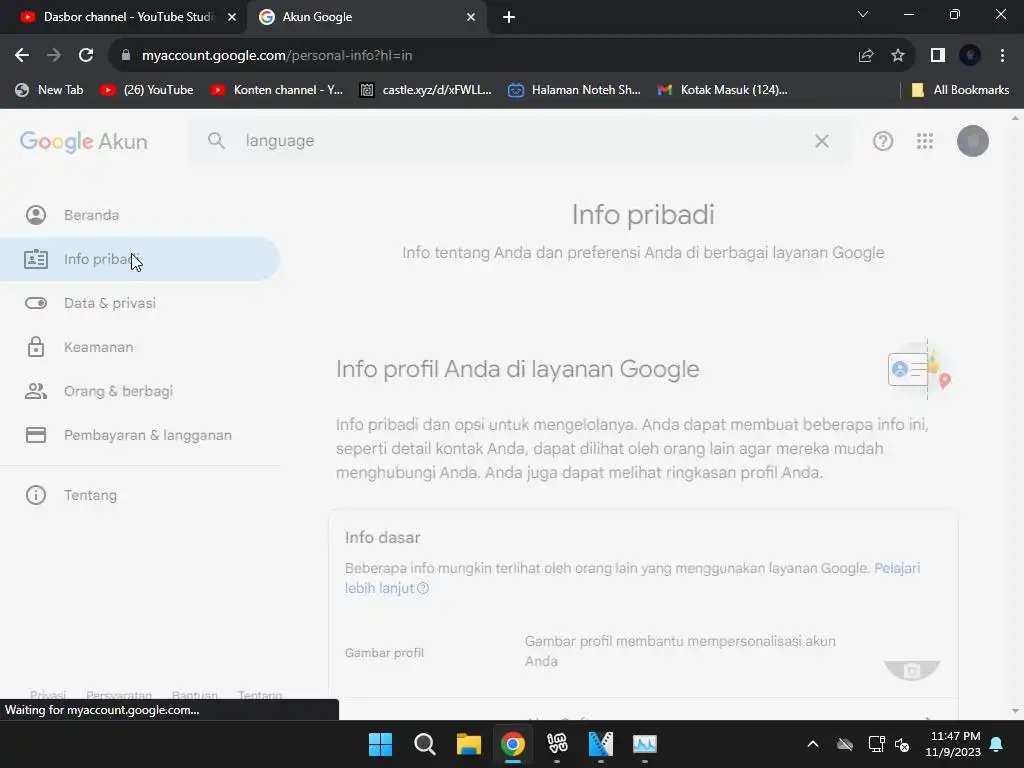The height and width of the screenshot is (768, 1024).
Task: Switch to the Dasbor channel YouTube Studio tab
Action: [124, 17]
